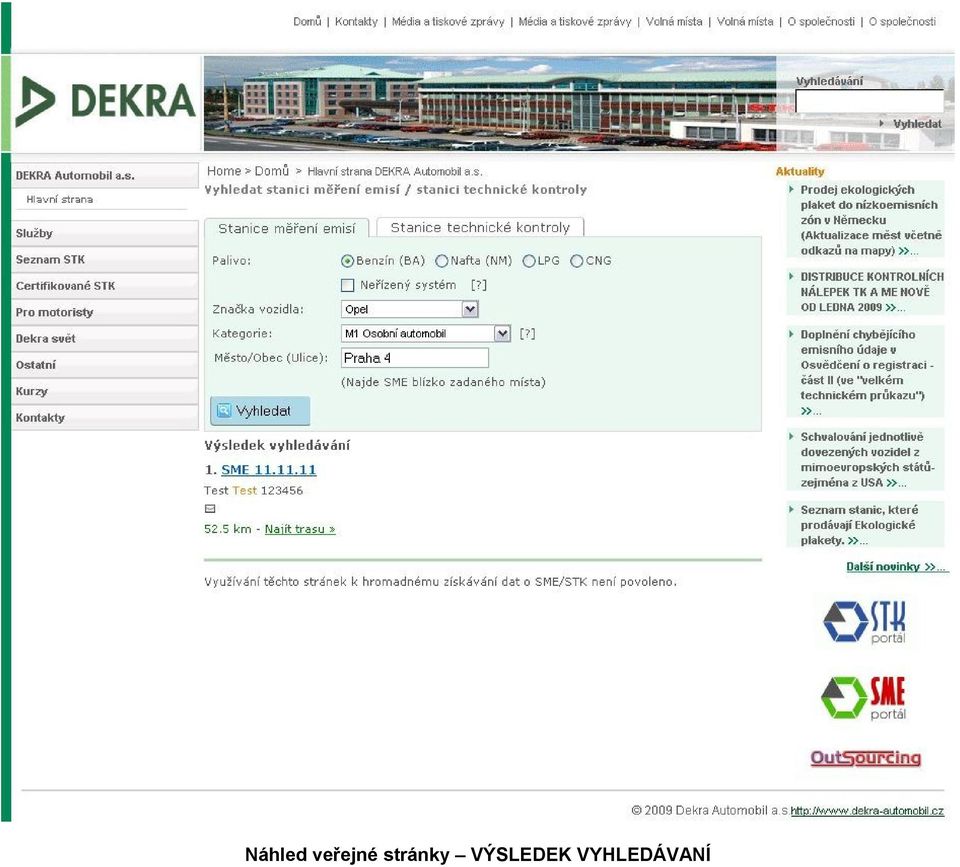This screenshot has width=960, height=867.
Task: Go to Certifikované STK in the sidebar
Action: [105, 286]
